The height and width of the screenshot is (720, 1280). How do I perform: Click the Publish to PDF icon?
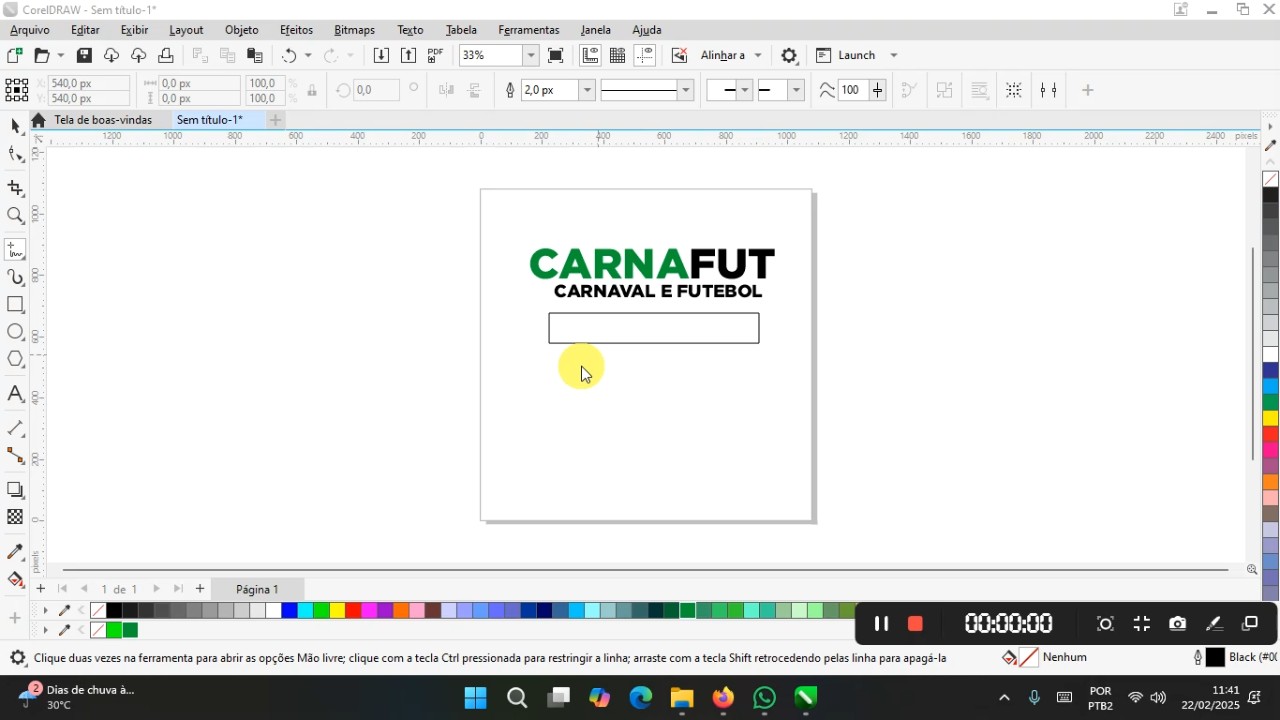click(435, 56)
